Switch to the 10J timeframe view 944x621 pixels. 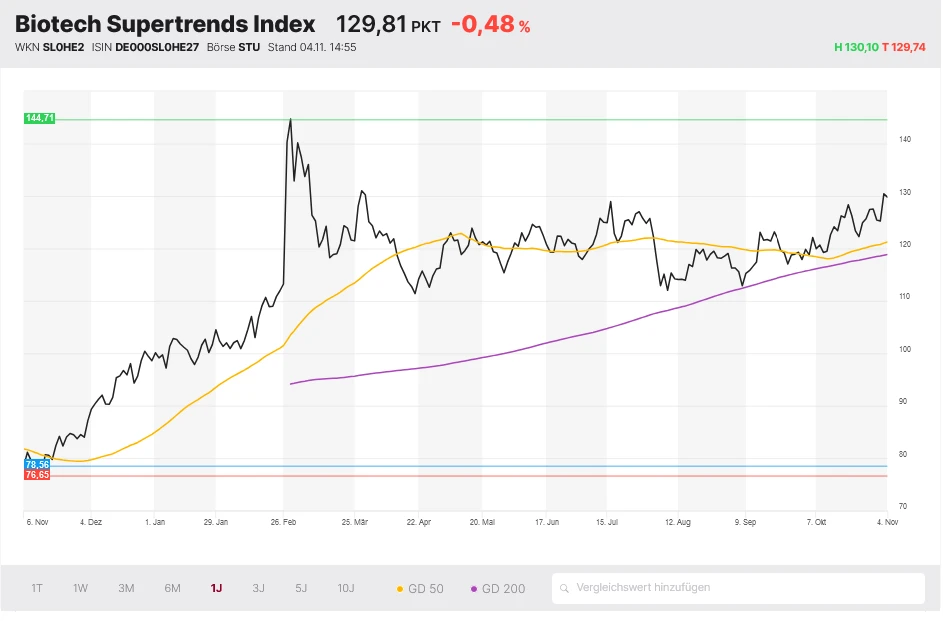tap(345, 589)
